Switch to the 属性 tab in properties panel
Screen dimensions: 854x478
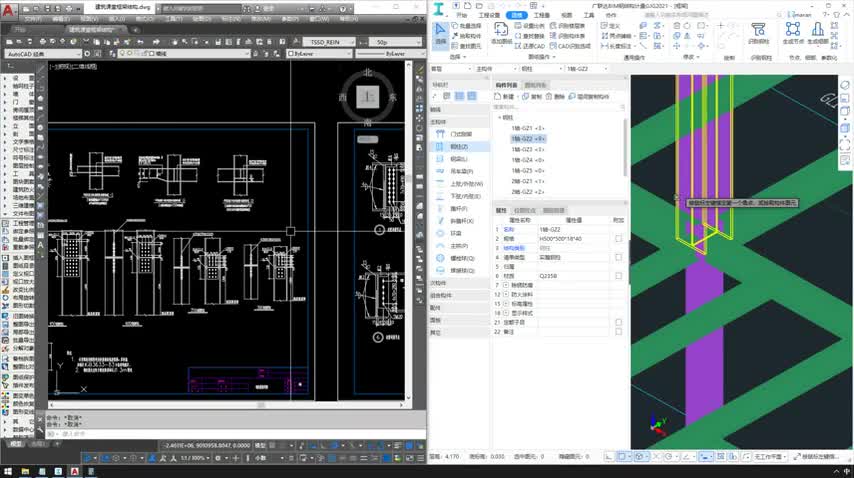(x=501, y=210)
